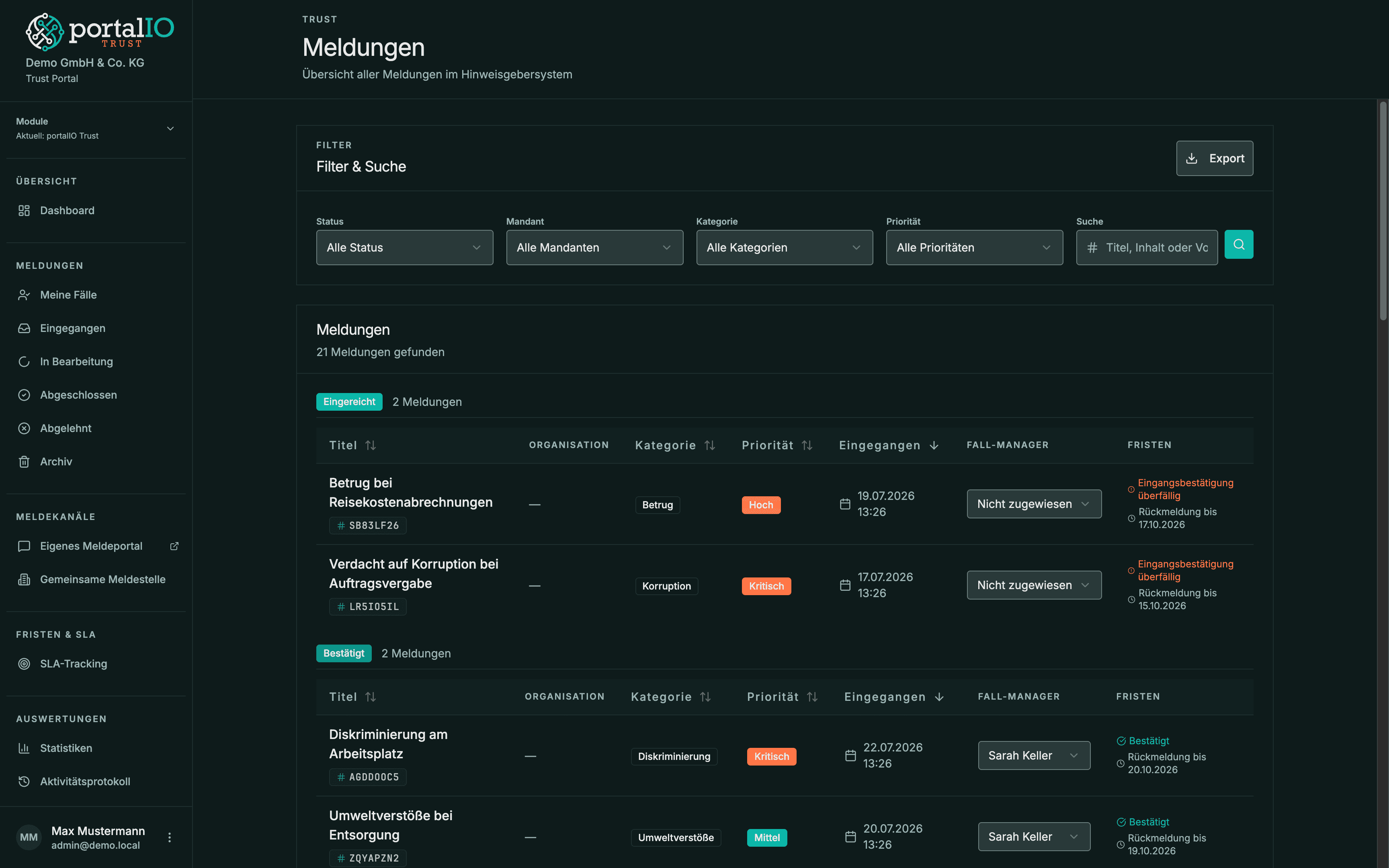Image resolution: width=1389 pixels, height=868 pixels.
Task: Sort Bestätigt table by Priorität arrows
Action: (812, 697)
